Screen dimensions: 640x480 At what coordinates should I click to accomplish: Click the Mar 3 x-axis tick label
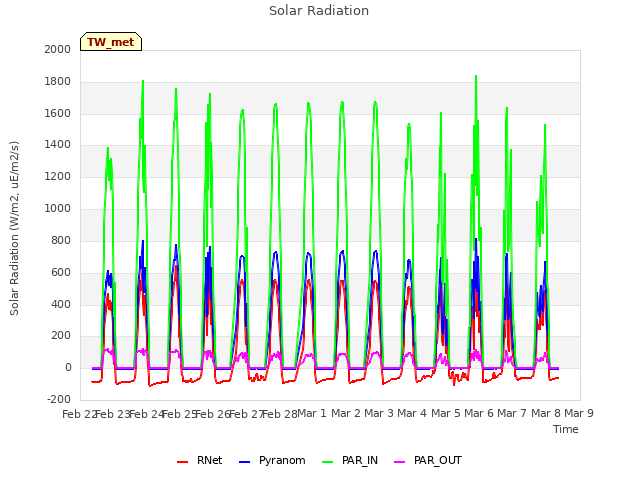click(x=379, y=413)
